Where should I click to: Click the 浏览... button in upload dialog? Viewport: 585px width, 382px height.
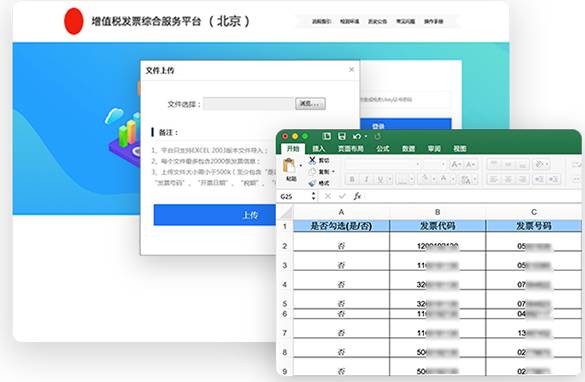(310, 104)
